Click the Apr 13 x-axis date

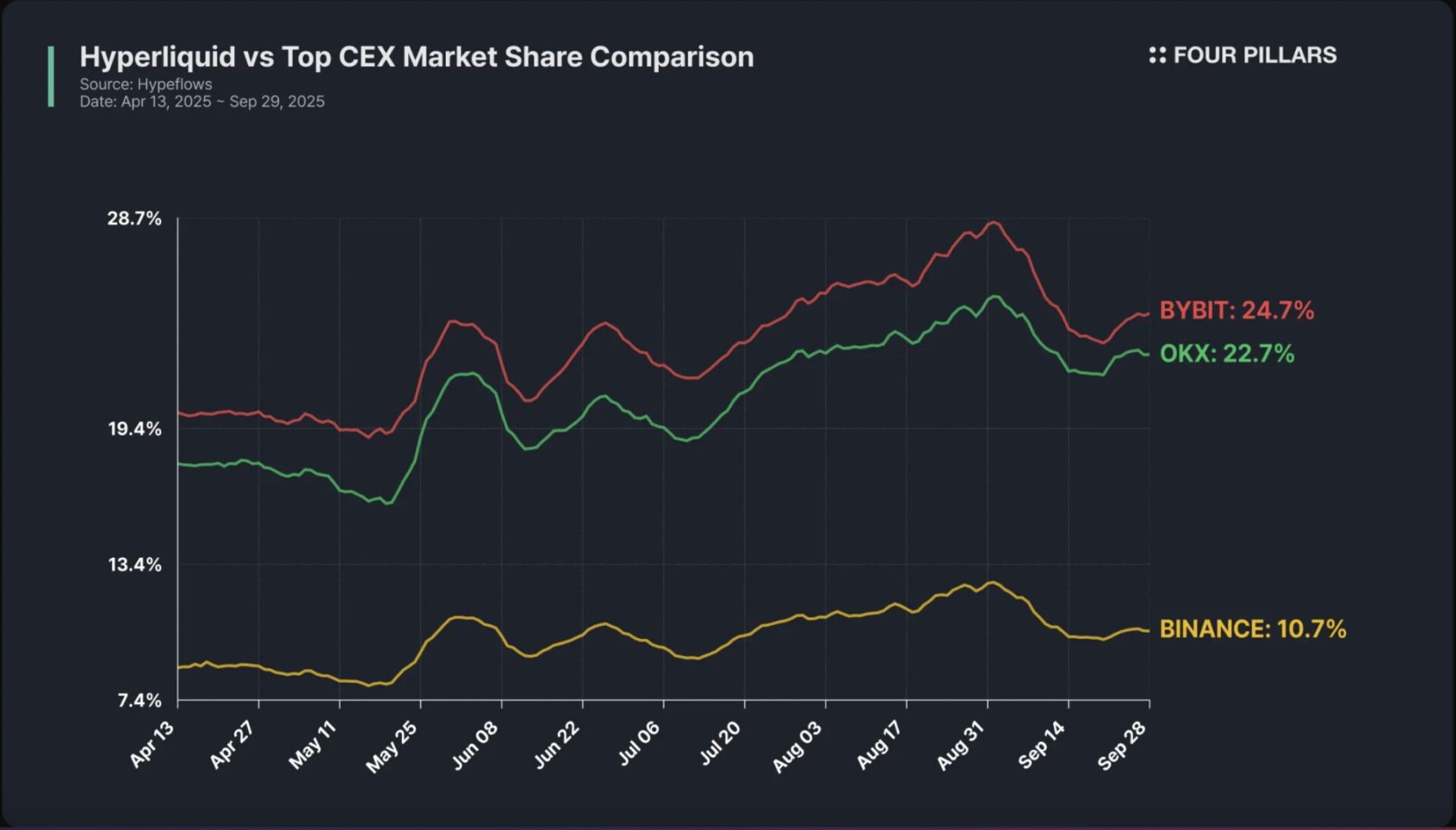pyautogui.click(x=152, y=744)
